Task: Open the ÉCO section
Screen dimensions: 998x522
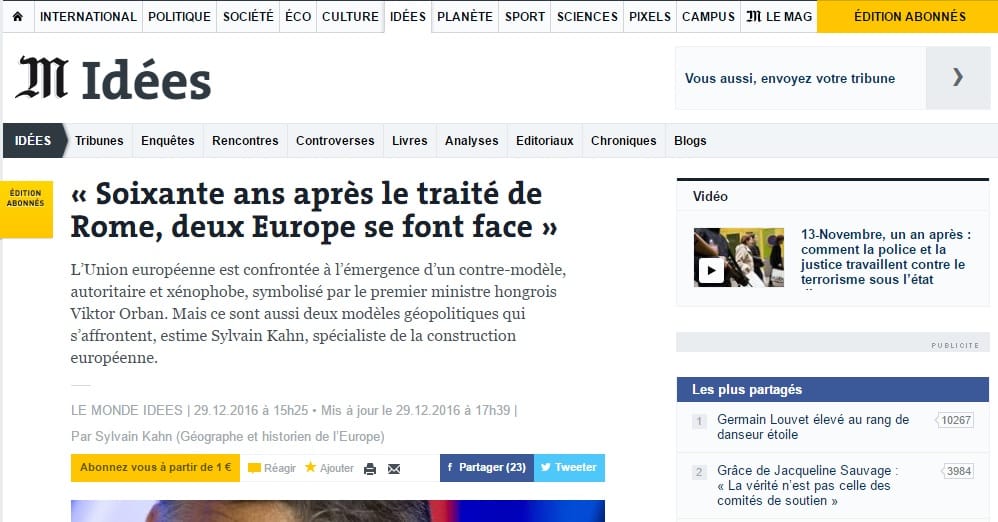Action: [298, 17]
